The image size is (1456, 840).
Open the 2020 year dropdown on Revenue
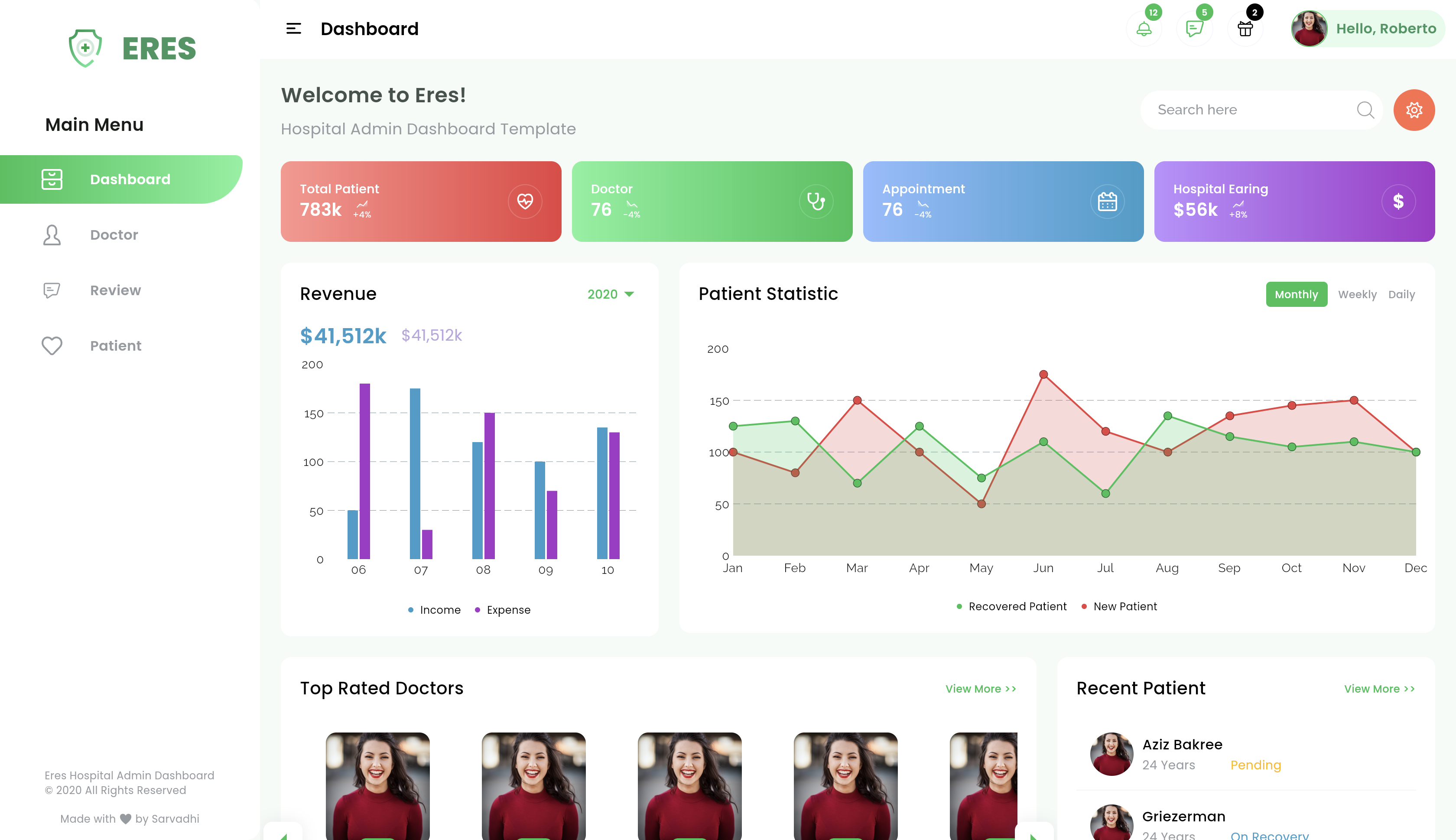[609, 294]
